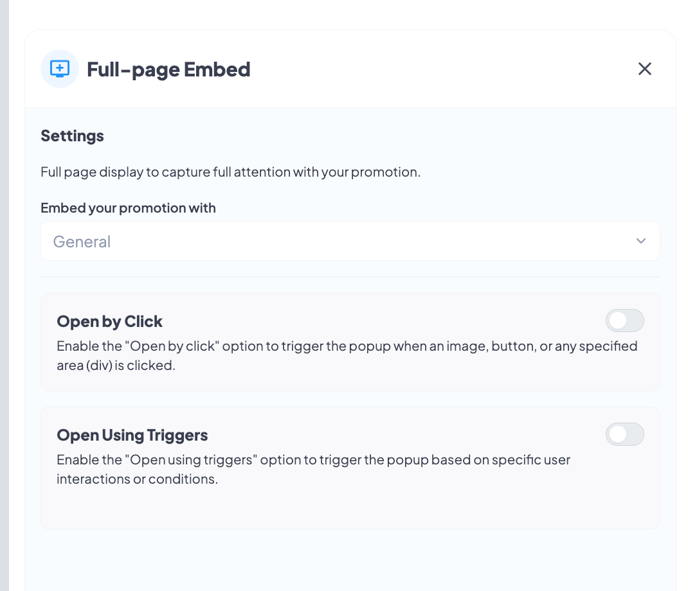Screen dimensions: 688x591
Task: Click the divider line below General dropdown
Action: [x=350, y=277]
